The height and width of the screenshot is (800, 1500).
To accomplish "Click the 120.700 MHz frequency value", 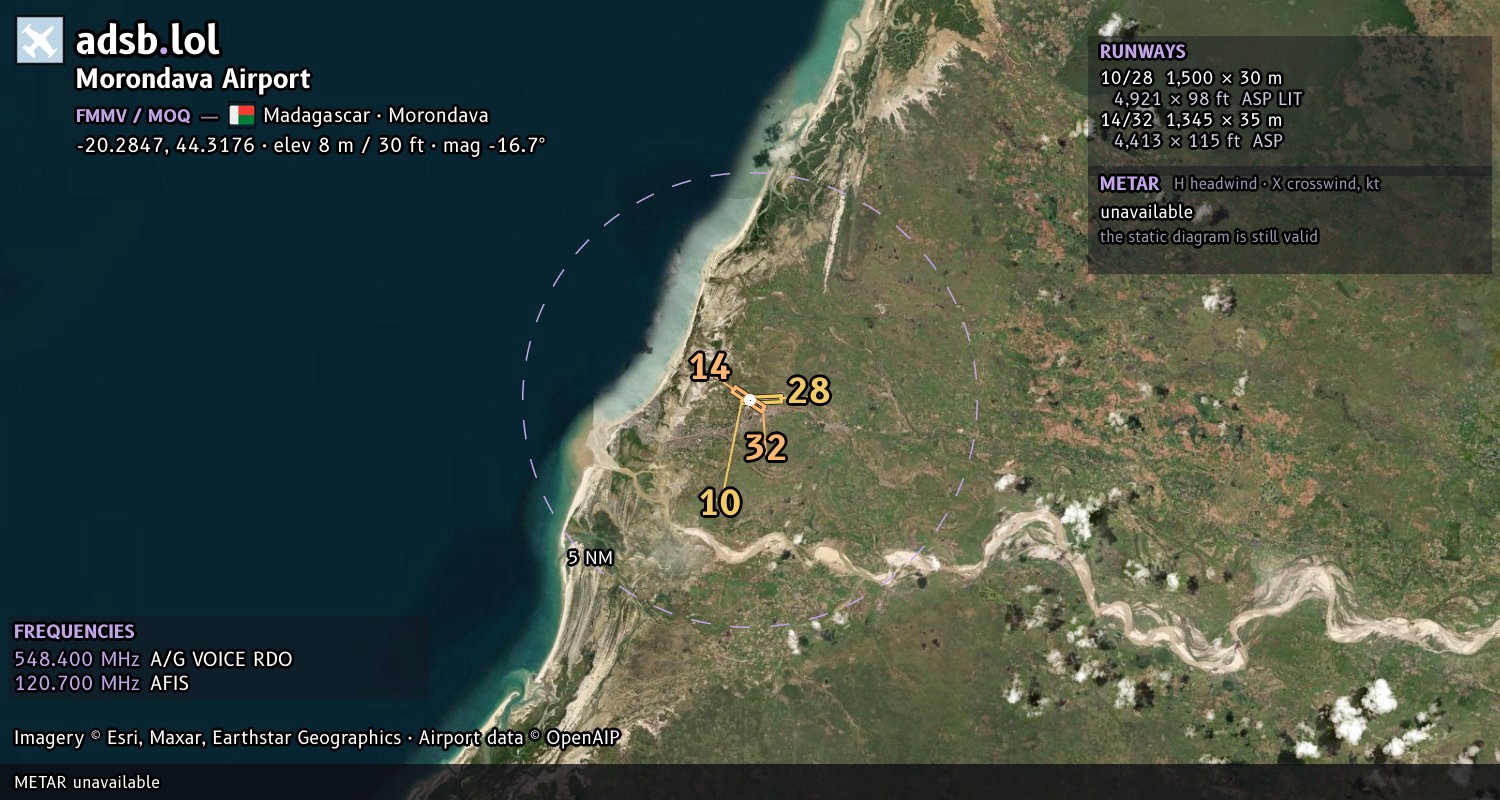I will (77, 684).
